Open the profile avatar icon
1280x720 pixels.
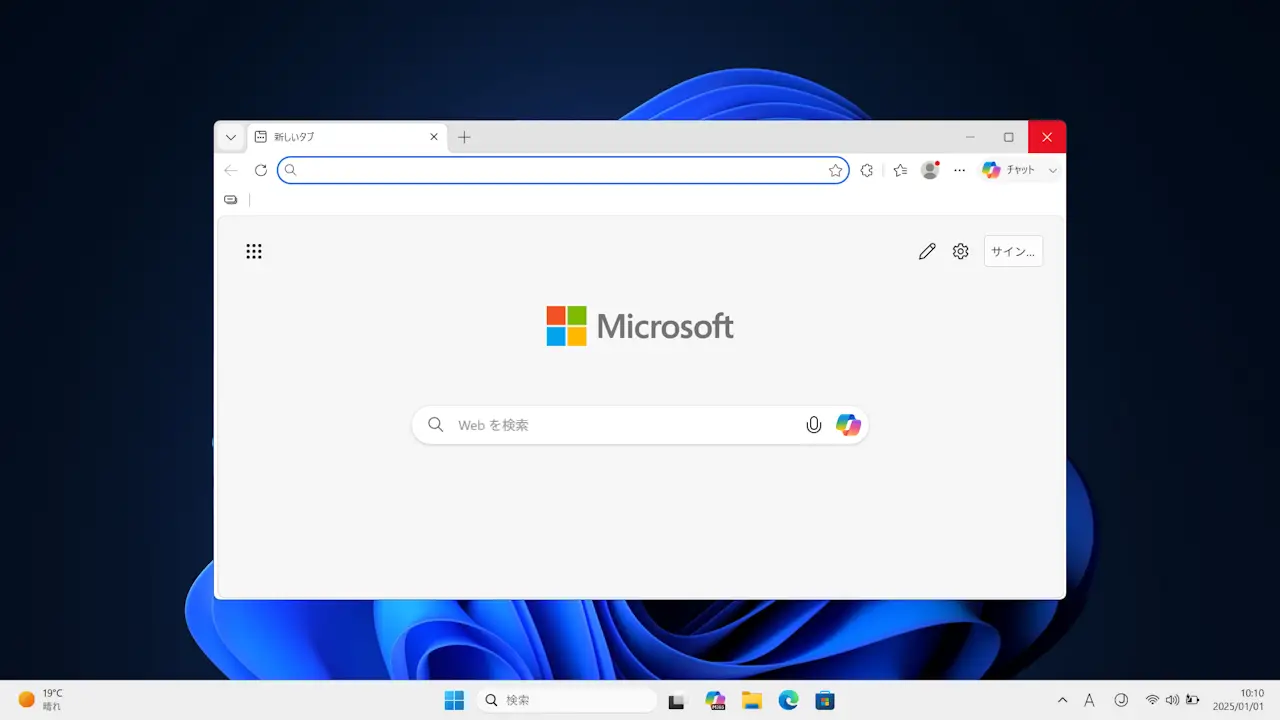pos(930,170)
